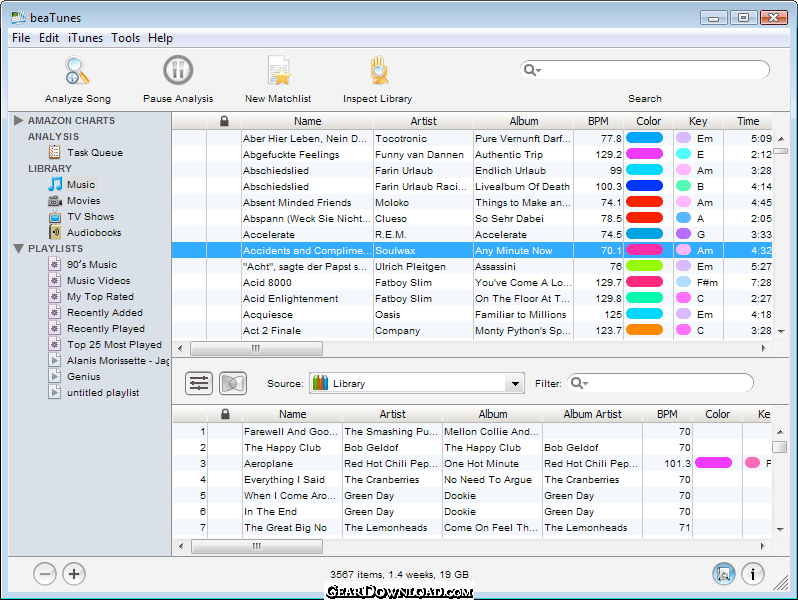Image resolution: width=798 pixels, height=600 pixels.
Task: Click the info button in bottom right
Action: pos(753,574)
